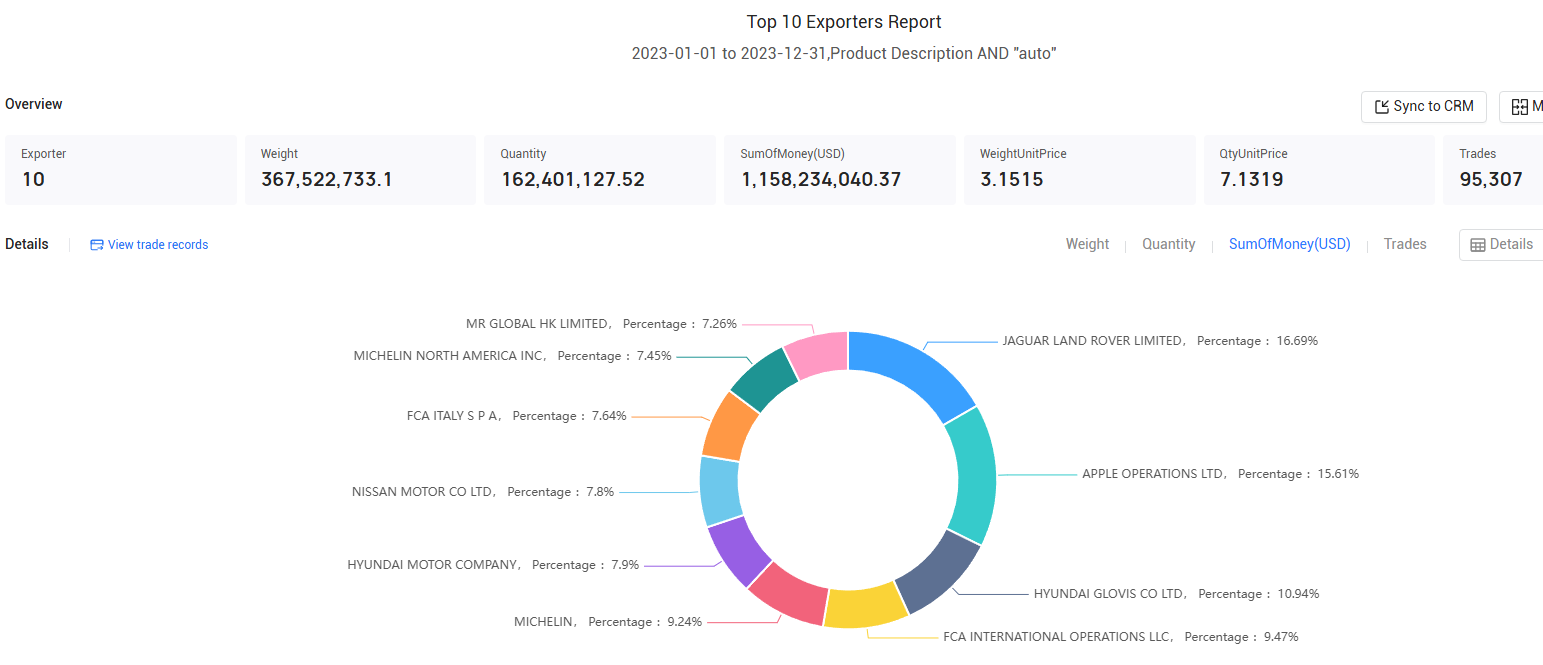Click the Sync to CRM icon
1543x665 pixels.
(1381, 107)
